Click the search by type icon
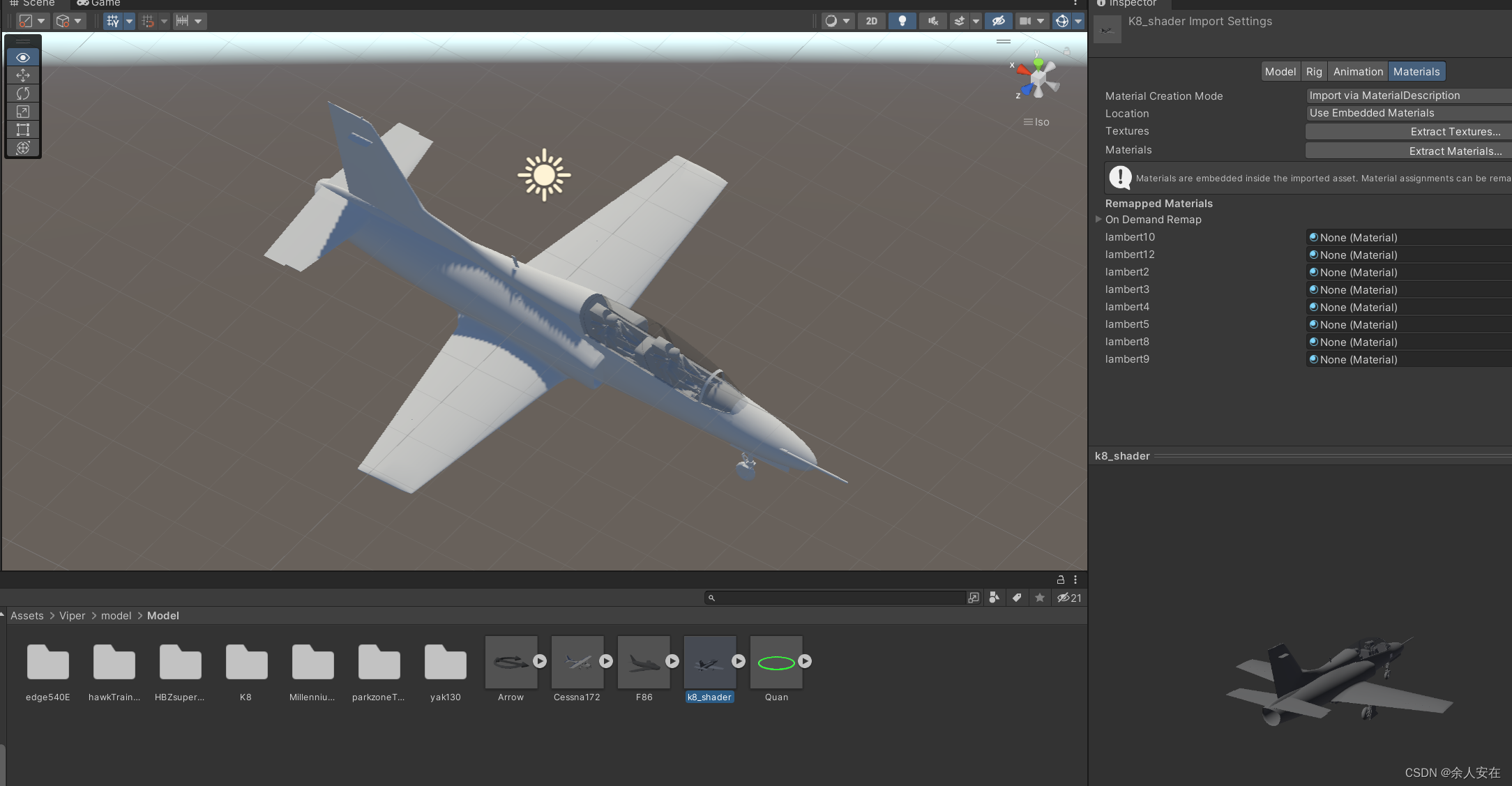 coord(995,598)
